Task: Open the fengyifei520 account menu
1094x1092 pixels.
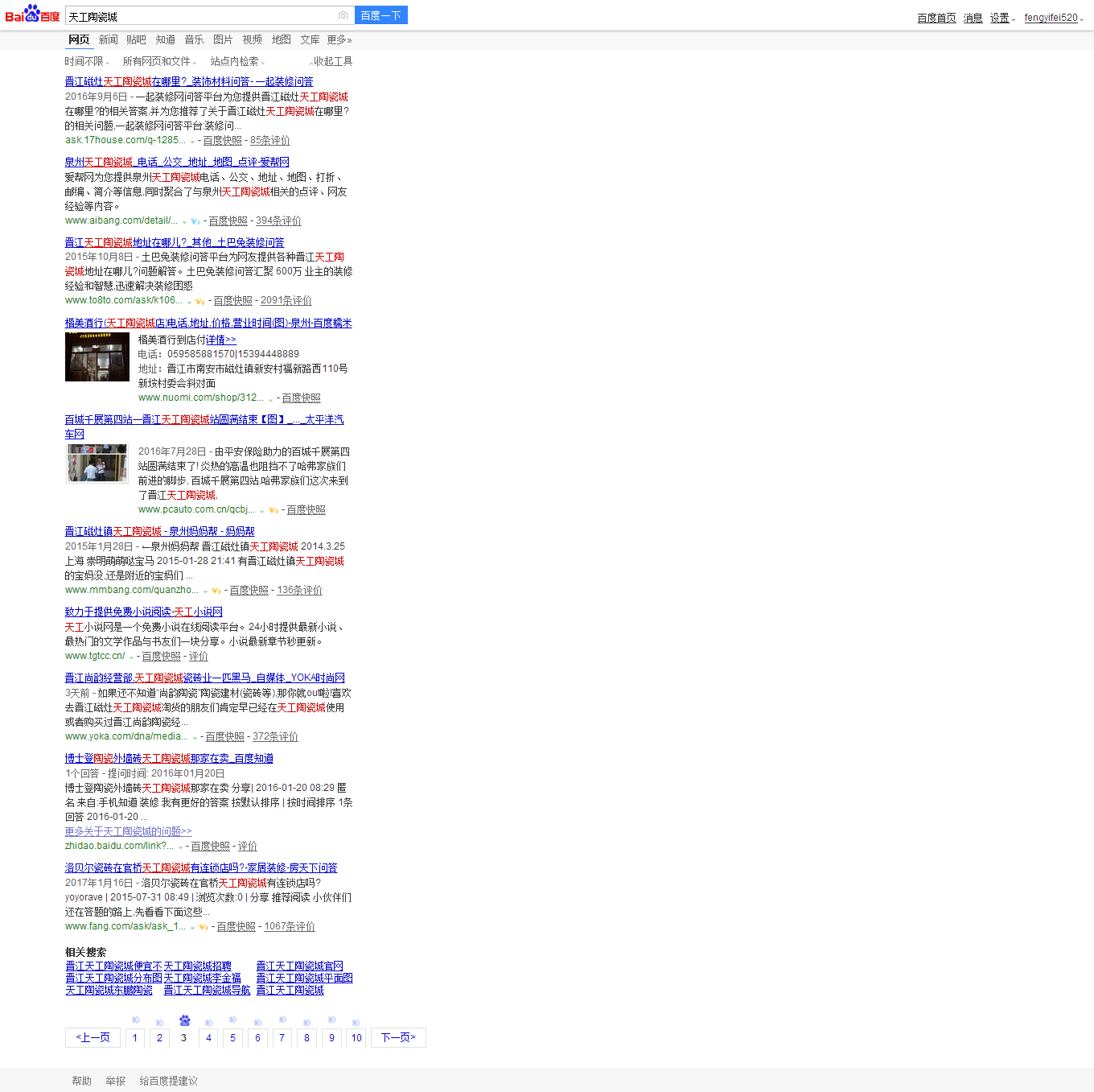Action: (1054, 18)
